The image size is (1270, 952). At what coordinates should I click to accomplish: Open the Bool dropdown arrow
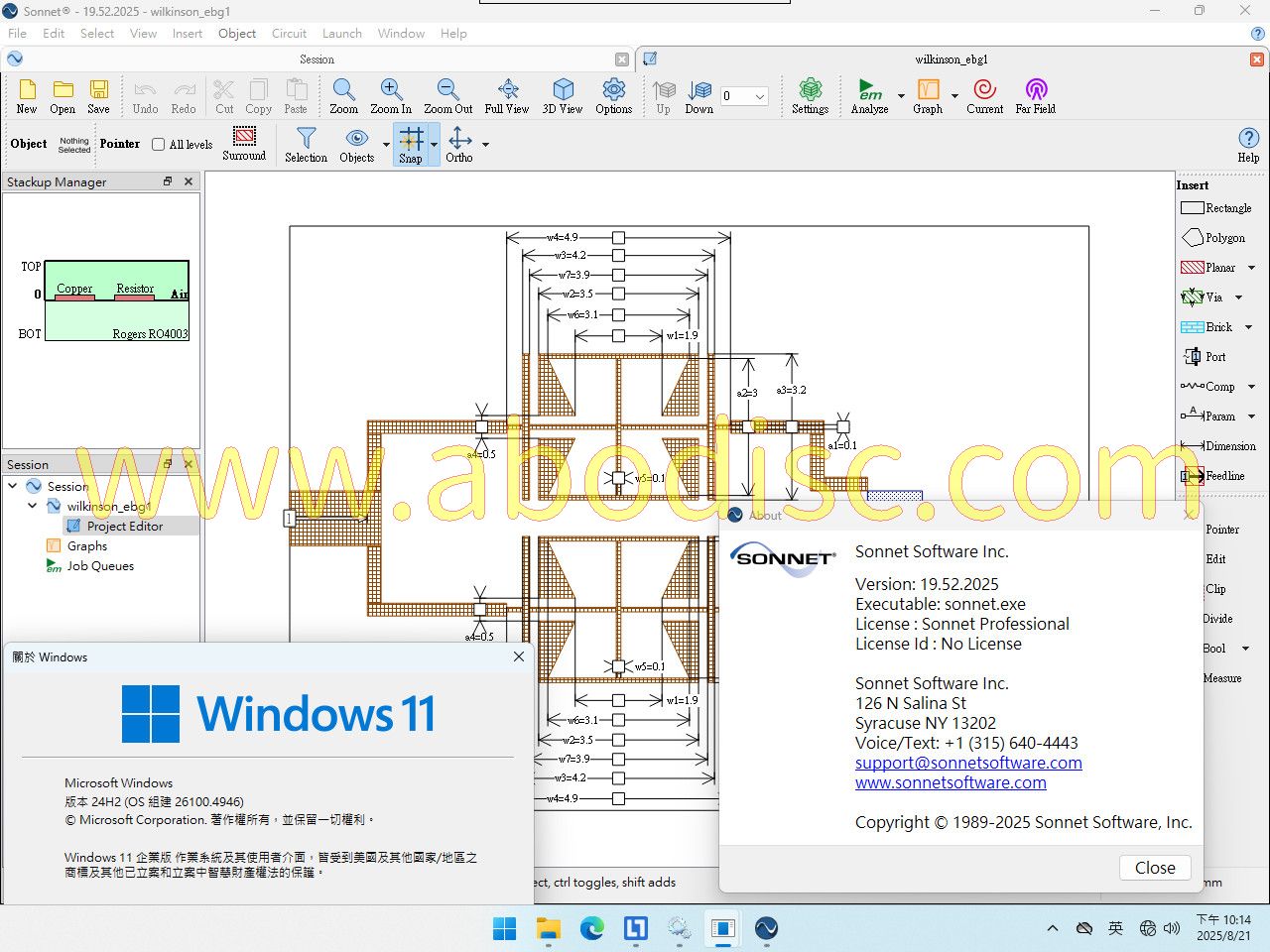[x=1245, y=649]
